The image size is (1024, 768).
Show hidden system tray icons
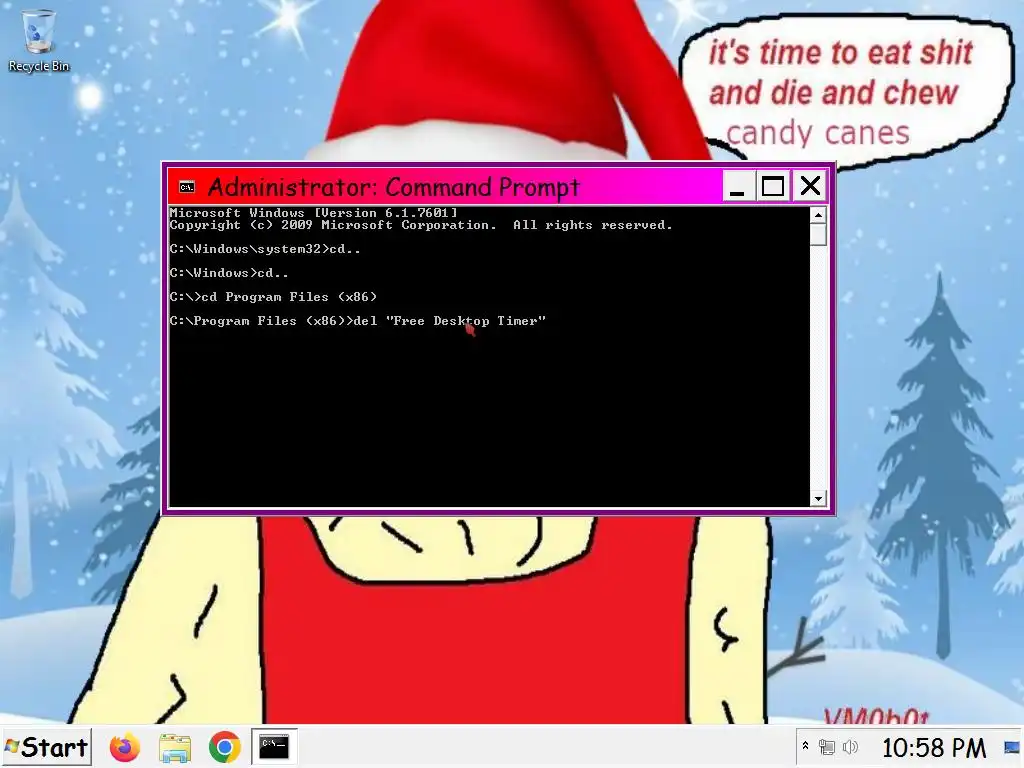pyautogui.click(x=805, y=746)
